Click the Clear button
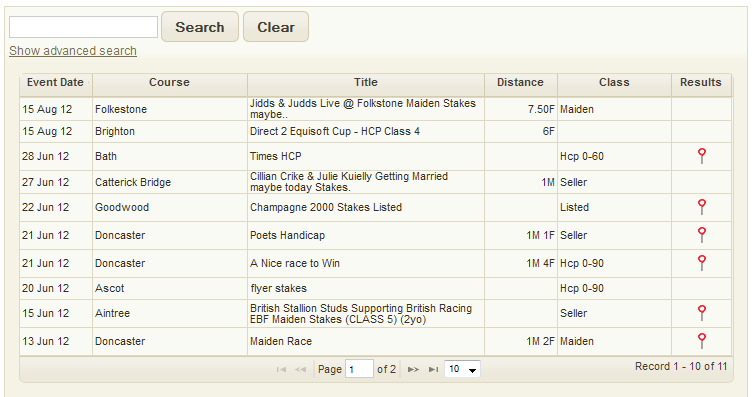Image resolution: width=752 pixels, height=397 pixels. pyautogui.click(x=276, y=27)
